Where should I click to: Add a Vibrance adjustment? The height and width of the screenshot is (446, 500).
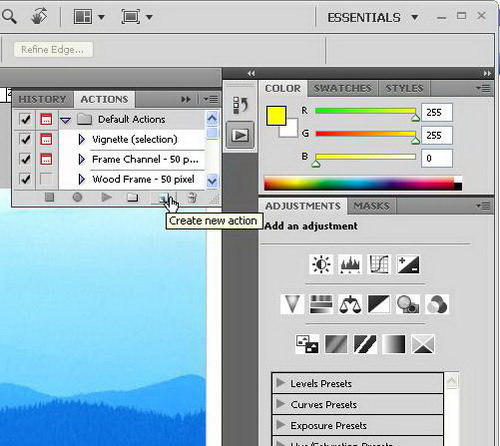292,304
